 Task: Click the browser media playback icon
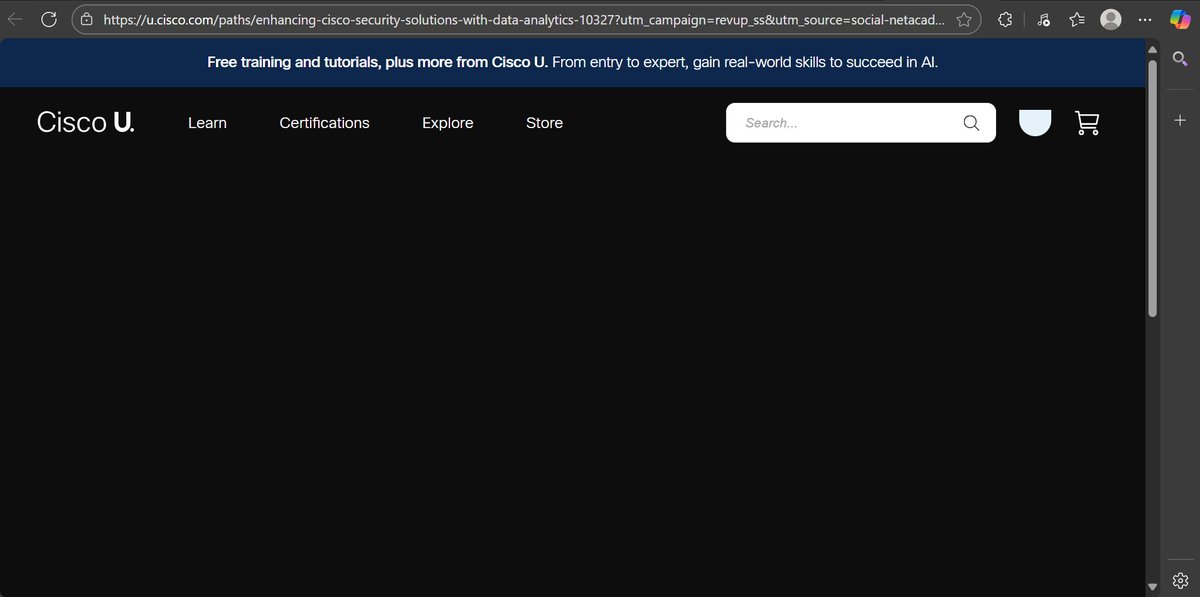[x=1043, y=19]
